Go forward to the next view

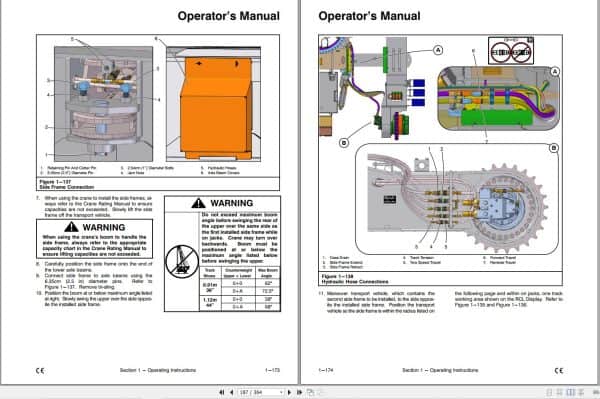(x=321, y=392)
